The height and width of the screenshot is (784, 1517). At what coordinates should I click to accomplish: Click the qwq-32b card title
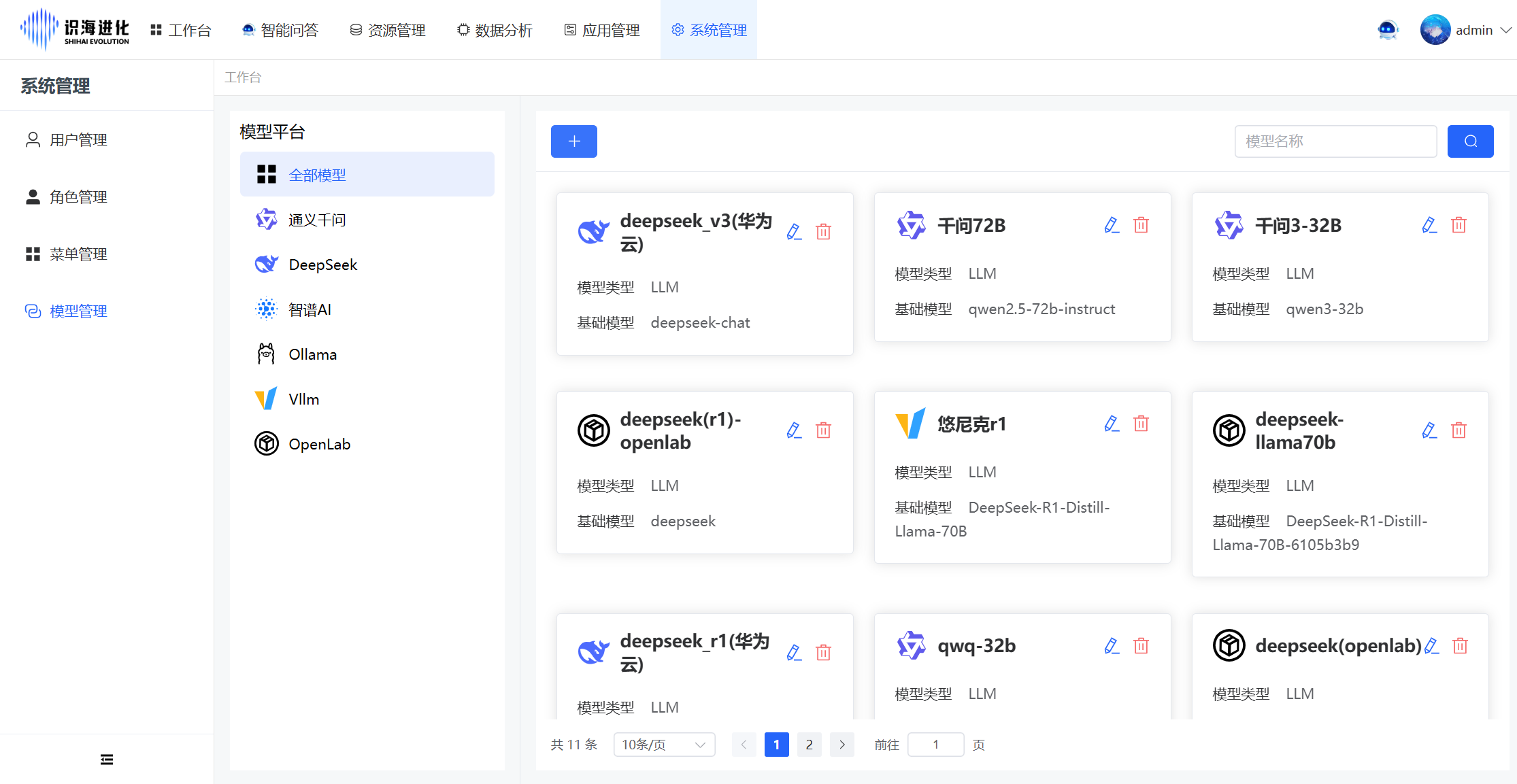click(976, 646)
